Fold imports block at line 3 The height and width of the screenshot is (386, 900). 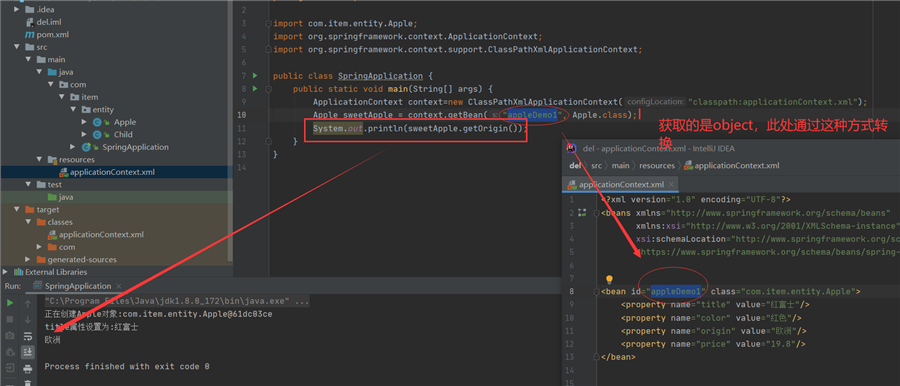(x=268, y=24)
